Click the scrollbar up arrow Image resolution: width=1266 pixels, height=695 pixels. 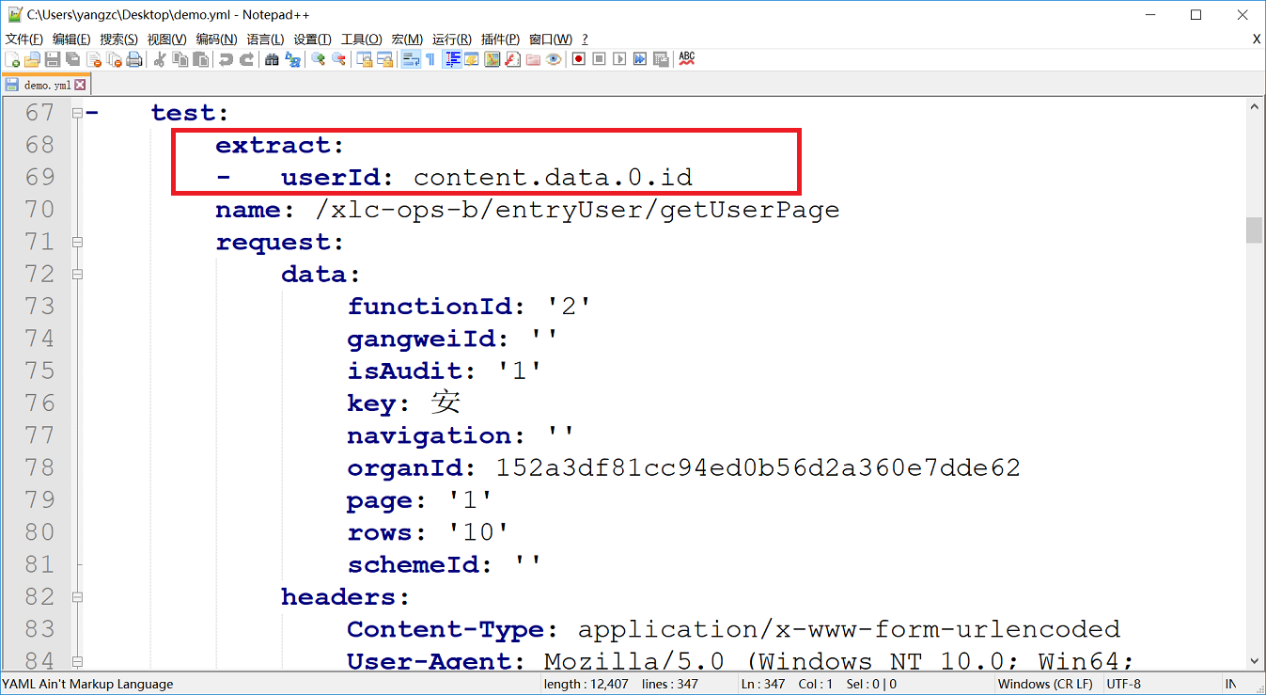pyautogui.click(x=1254, y=105)
